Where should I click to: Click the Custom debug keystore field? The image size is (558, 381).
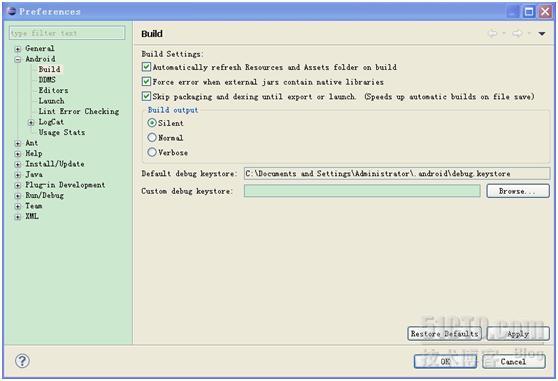pyautogui.click(x=362, y=191)
